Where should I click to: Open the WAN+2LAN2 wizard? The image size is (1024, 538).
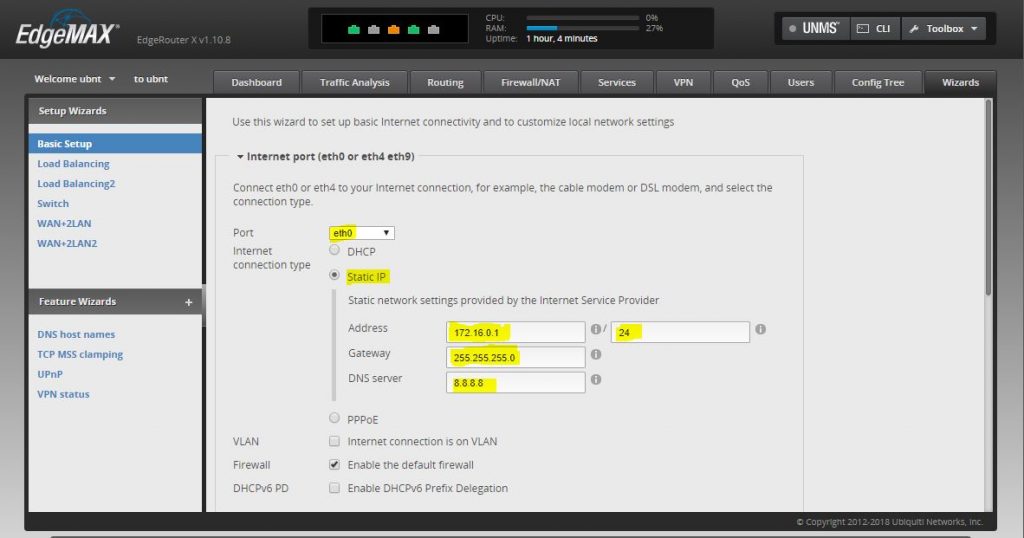[67, 244]
